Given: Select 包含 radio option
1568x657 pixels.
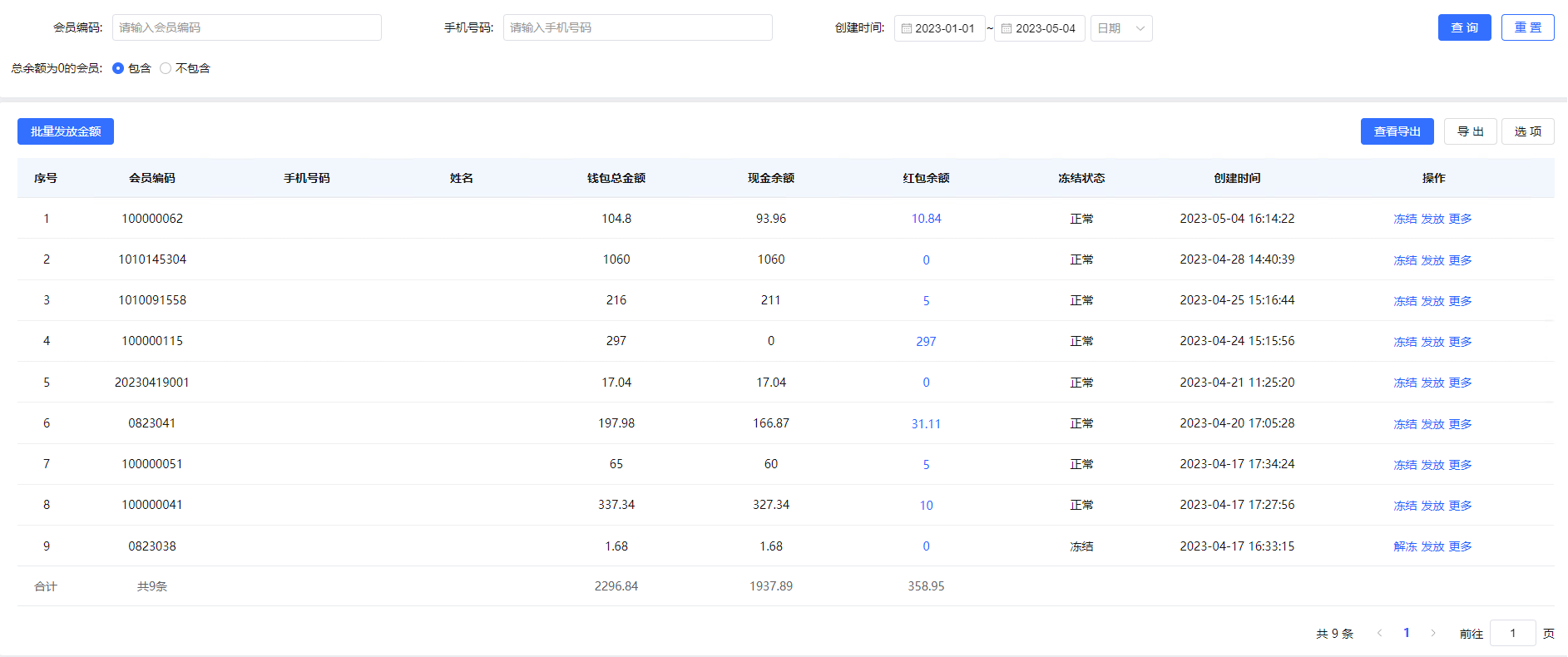Looking at the screenshot, I should [x=118, y=68].
